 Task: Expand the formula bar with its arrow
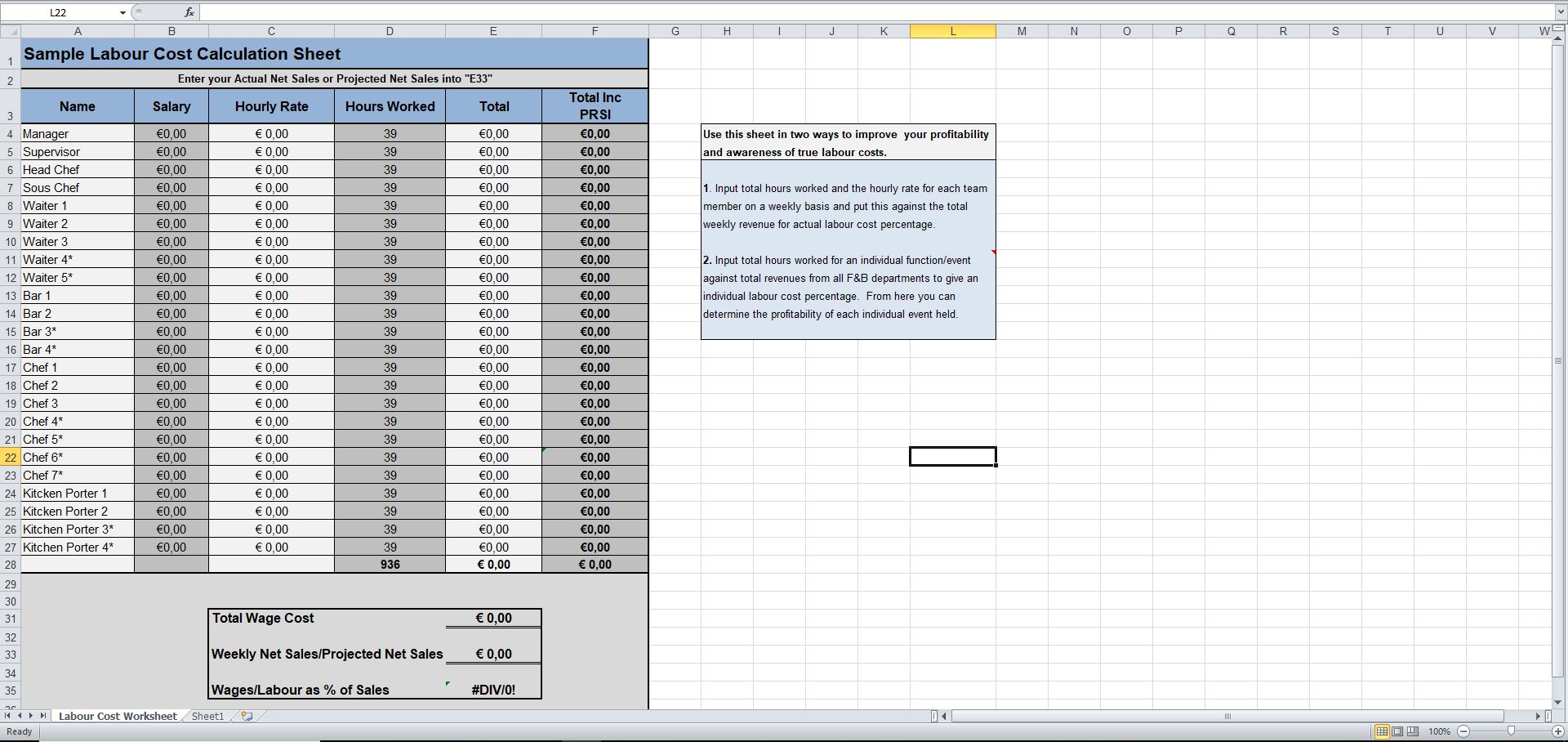pyautogui.click(x=1561, y=12)
